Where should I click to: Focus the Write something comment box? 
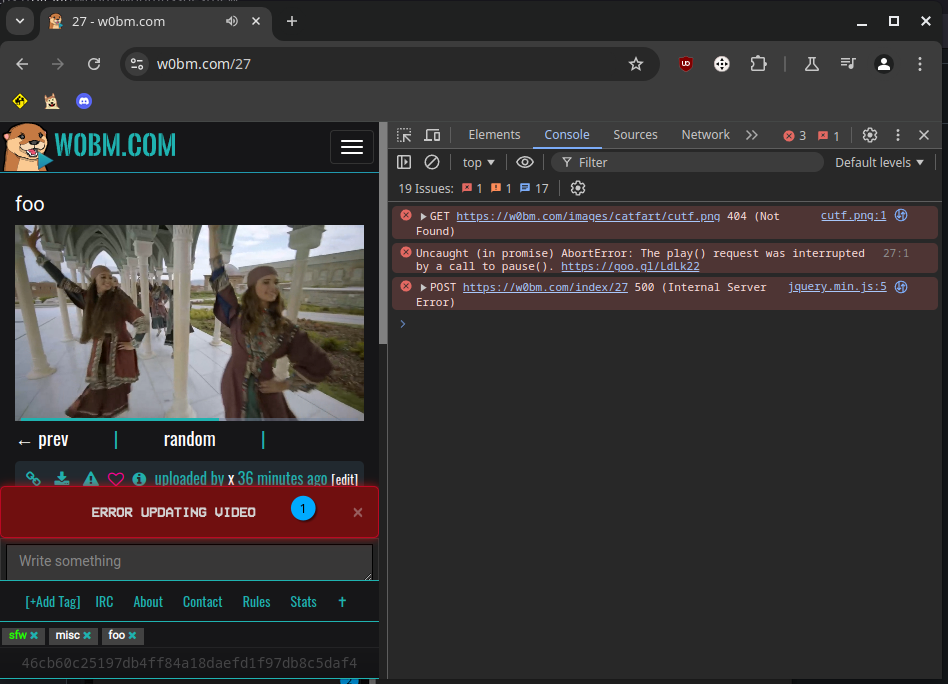[189, 562]
